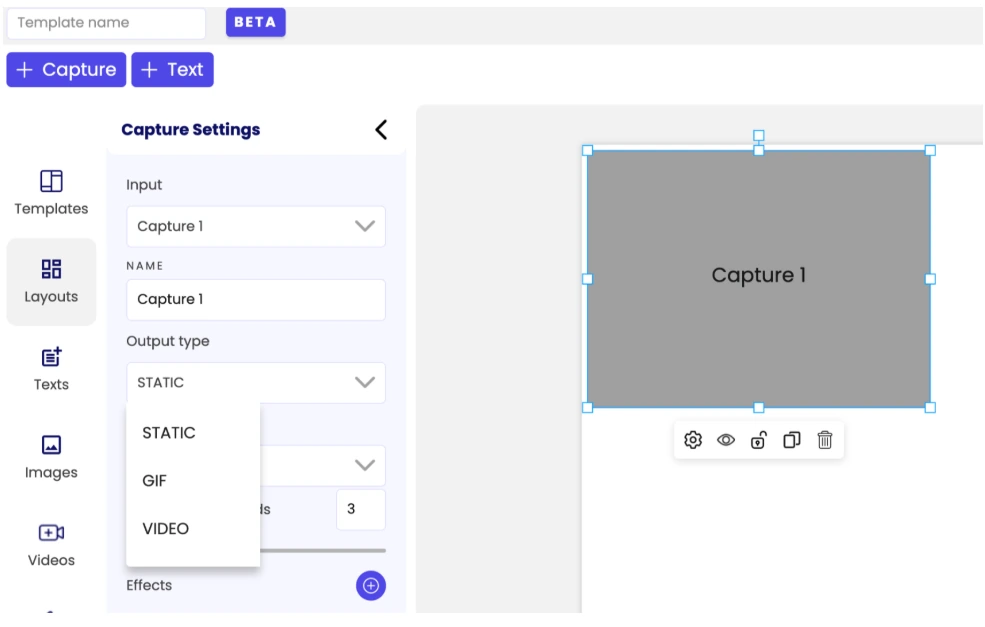Click the number field showing 3
Image resolution: width=985 pixels, height=627 pixels.
(x=361, y=509)
